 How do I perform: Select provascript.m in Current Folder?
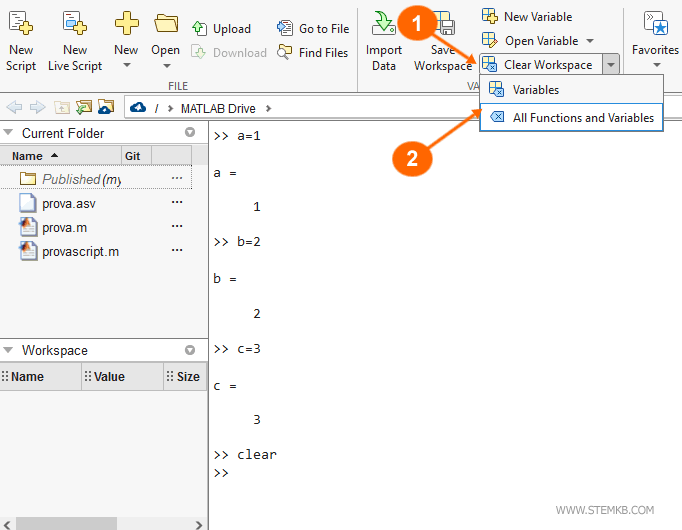coord(80,251)
